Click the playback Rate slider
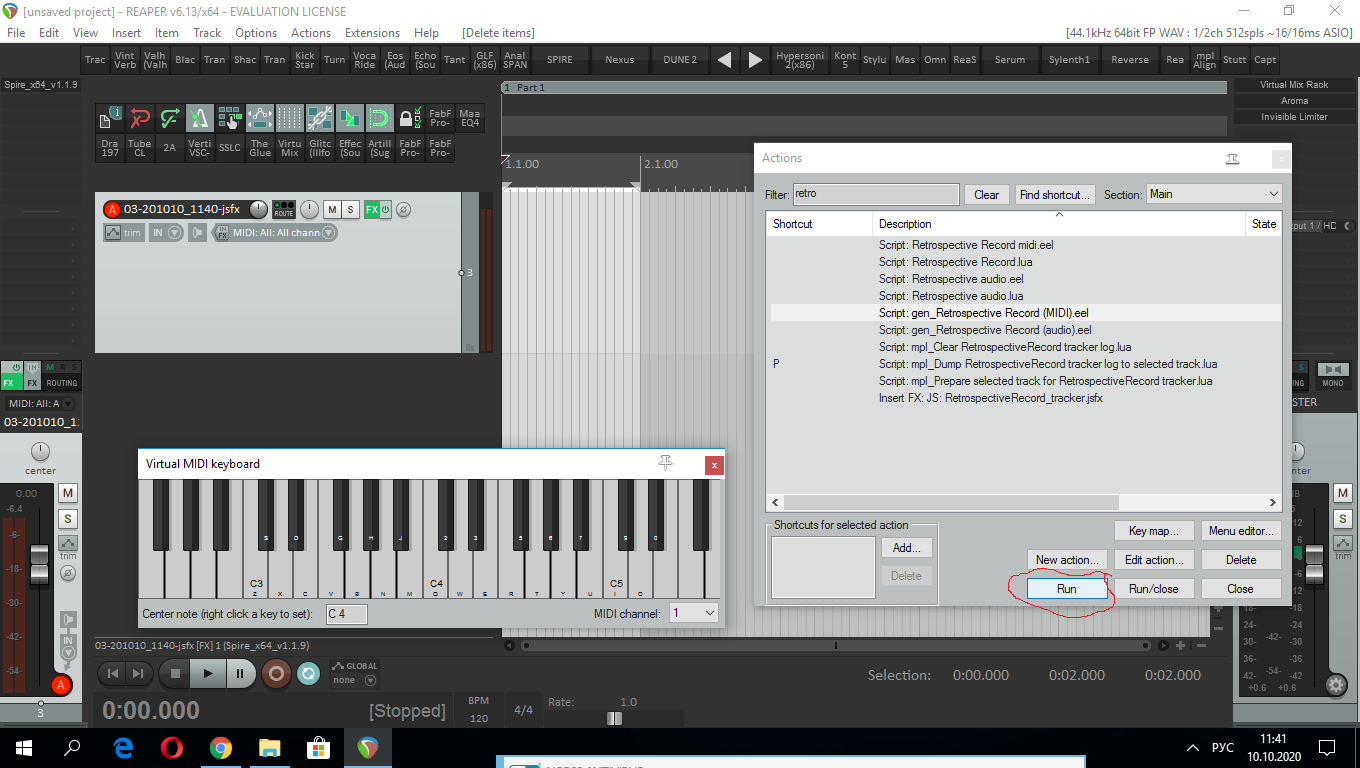1360x768 pixels. (x=614, y=718)
